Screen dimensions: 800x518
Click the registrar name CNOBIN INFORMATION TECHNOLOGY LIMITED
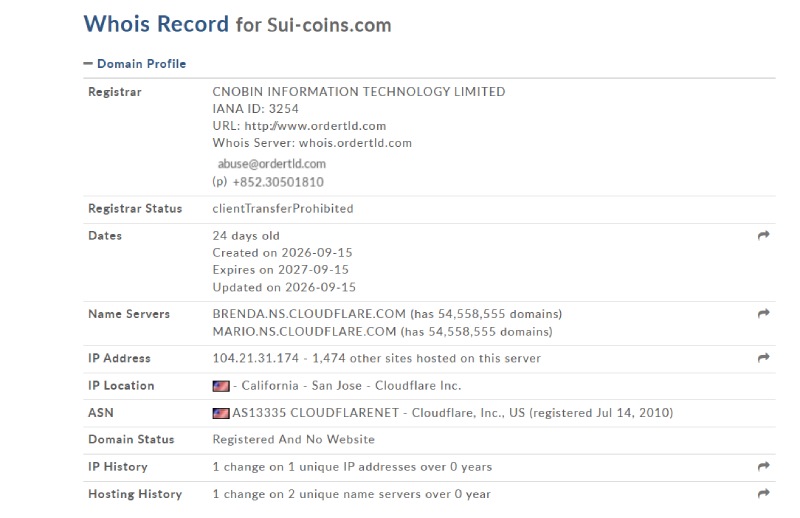[x=359, y=92]
